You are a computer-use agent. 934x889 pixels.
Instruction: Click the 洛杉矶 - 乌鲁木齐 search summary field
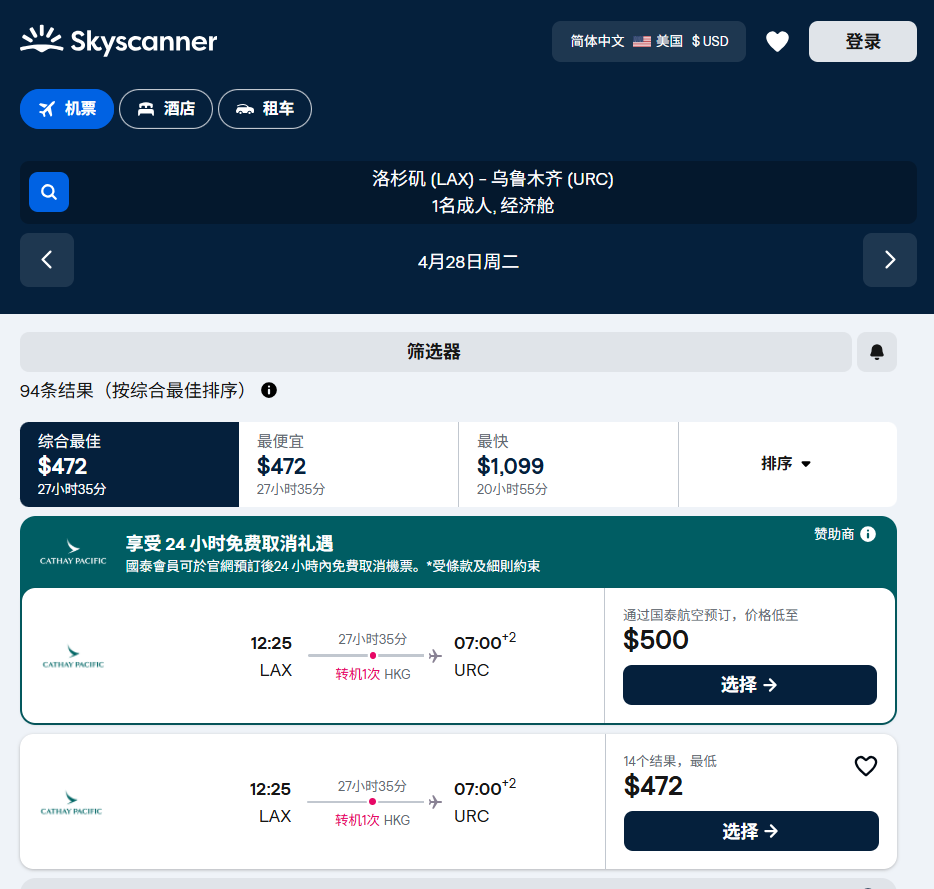492,192
